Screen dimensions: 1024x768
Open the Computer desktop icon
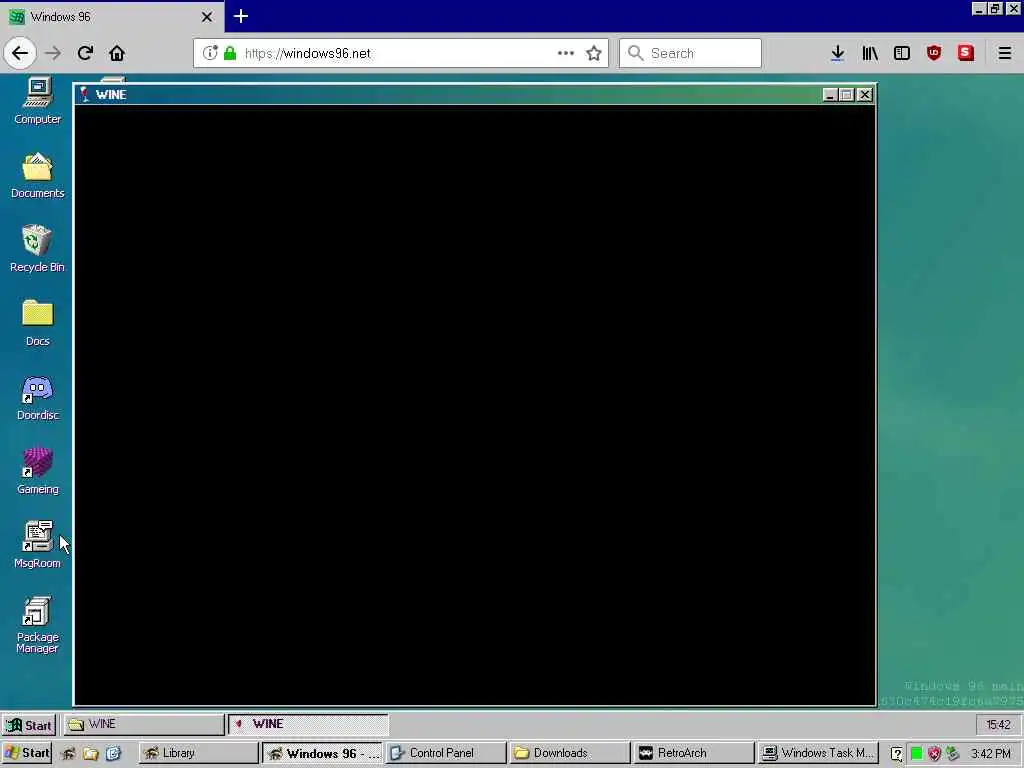[x=37, y=100]
